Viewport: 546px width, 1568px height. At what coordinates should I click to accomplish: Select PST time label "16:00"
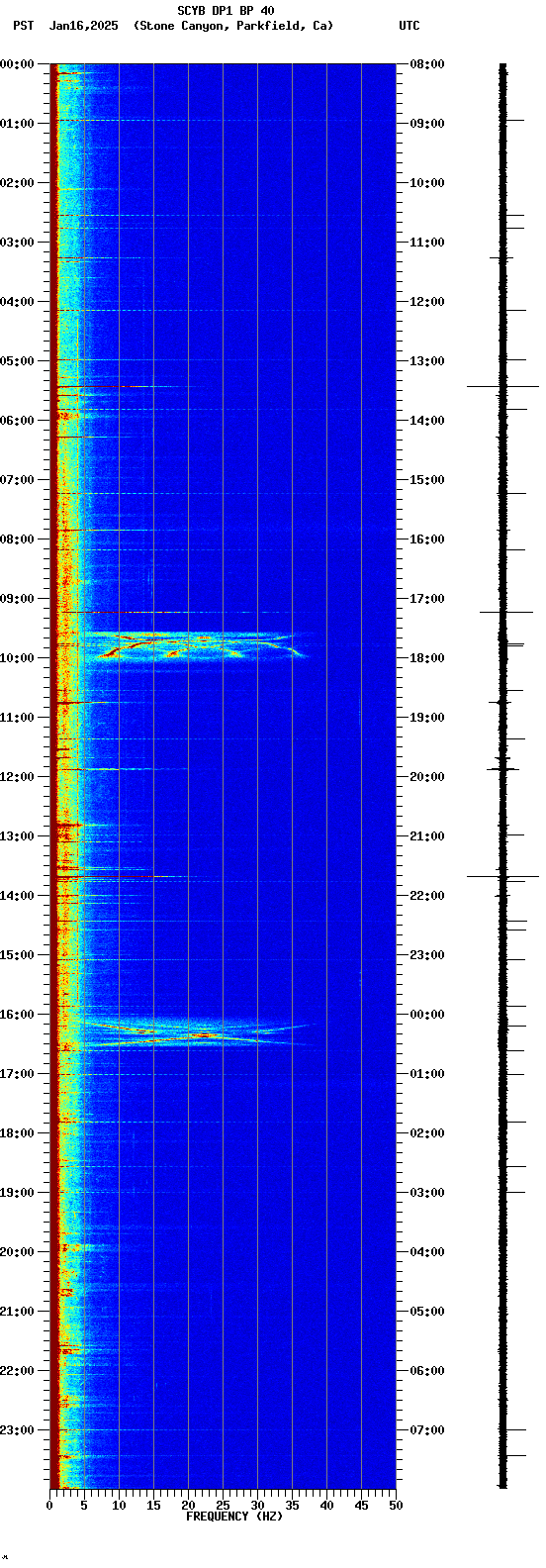point(17,1015)
